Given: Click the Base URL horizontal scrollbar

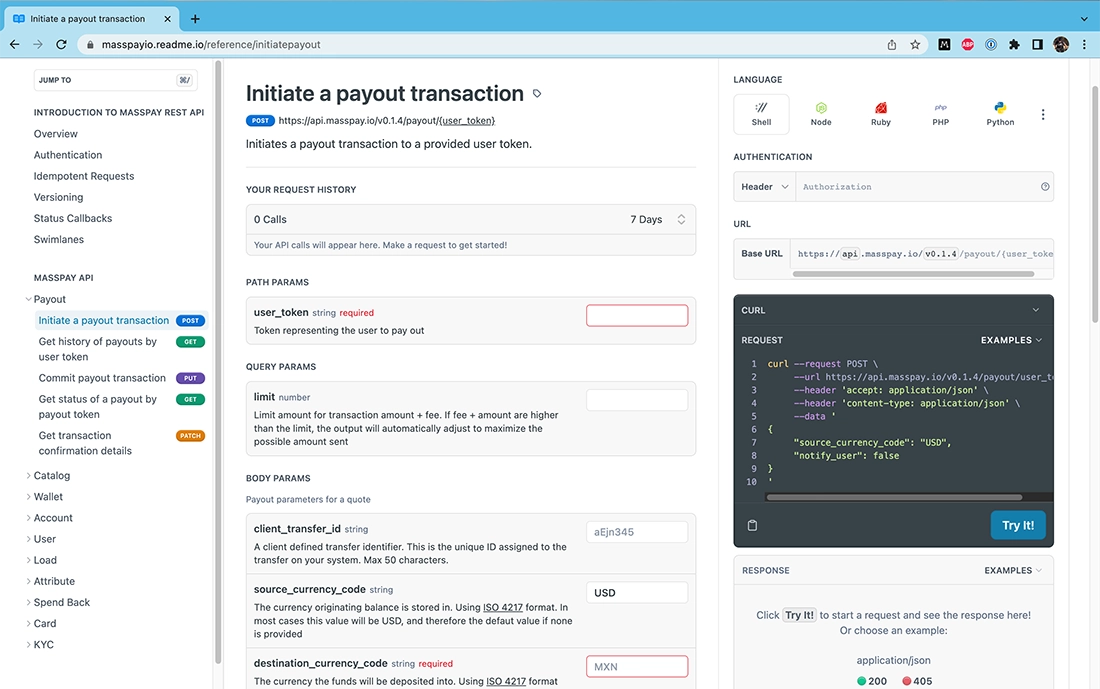Looking at the screenshot, I should click(x=913, y=274).
